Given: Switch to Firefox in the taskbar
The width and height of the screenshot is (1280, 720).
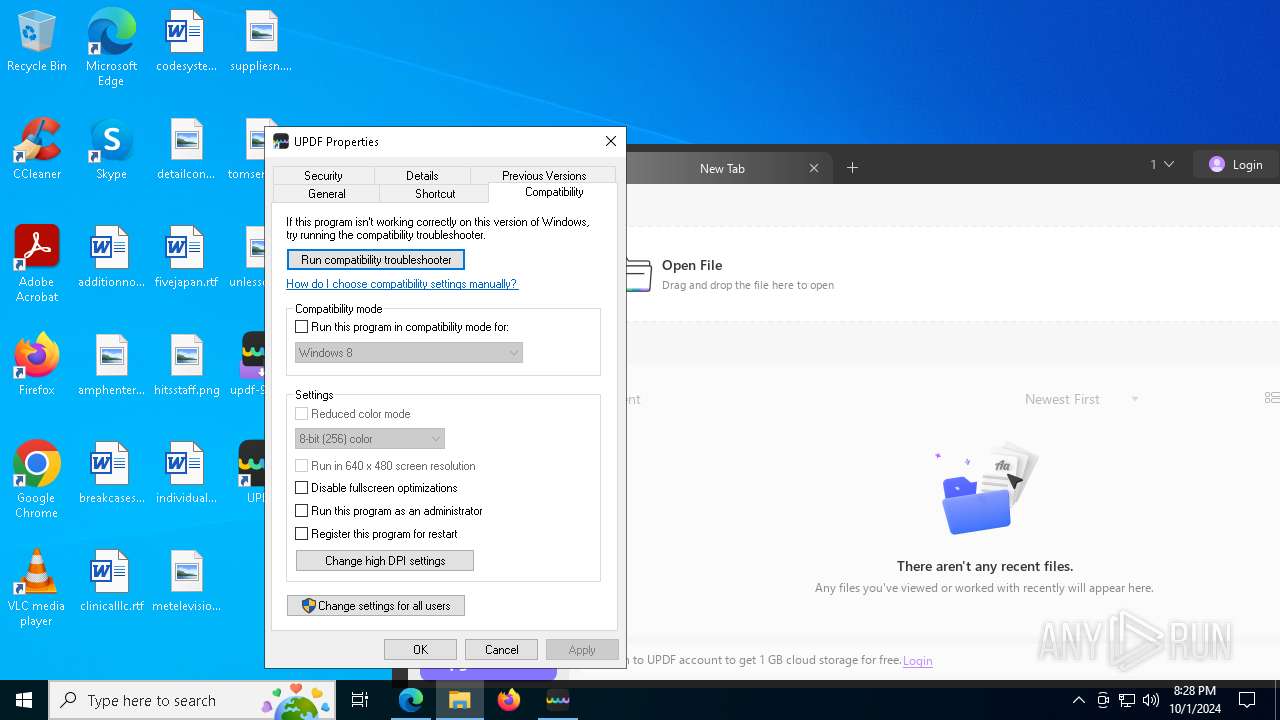Looking at the screenshot, I should 509,700.
